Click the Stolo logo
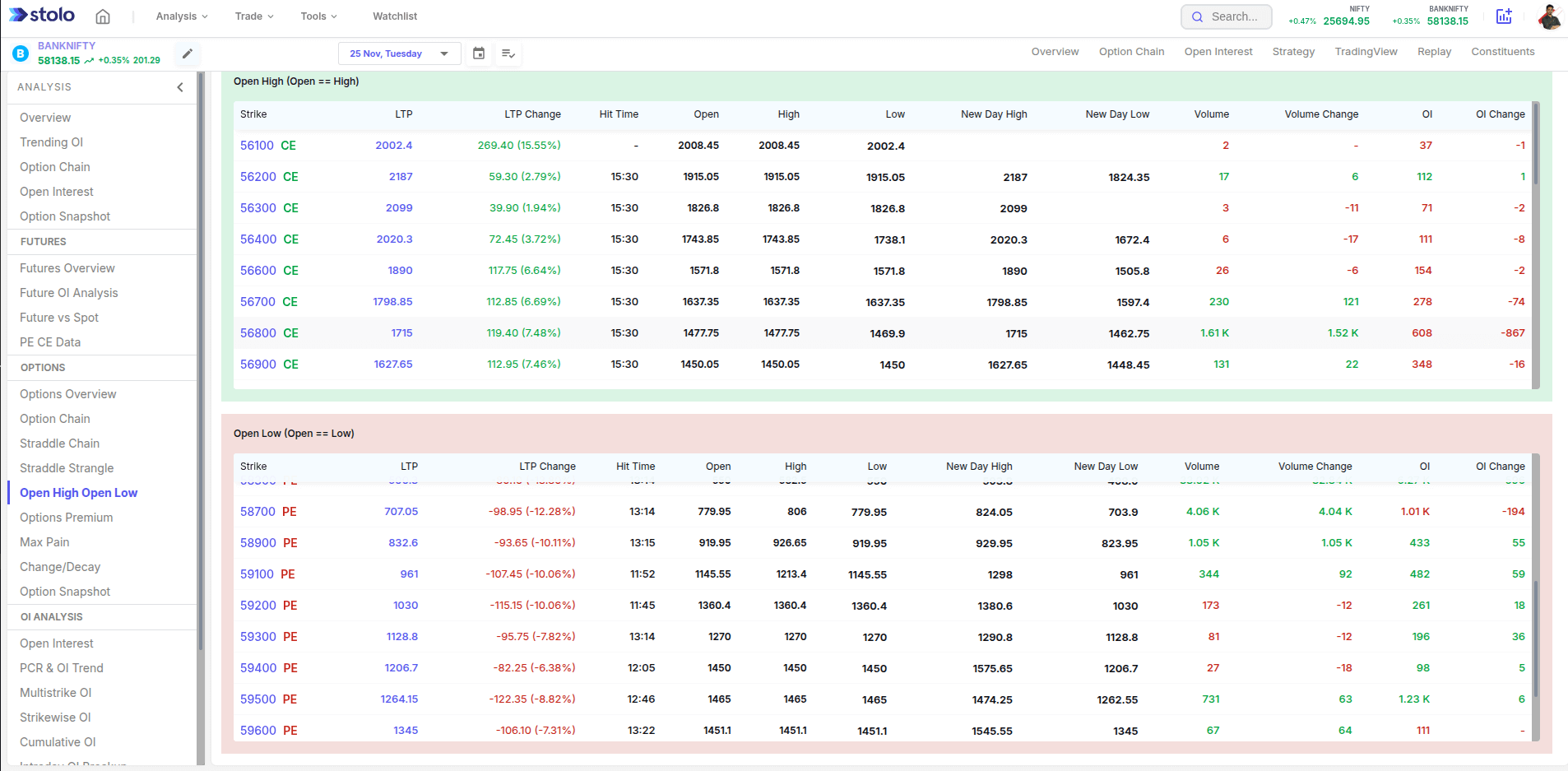 (42, 16)
